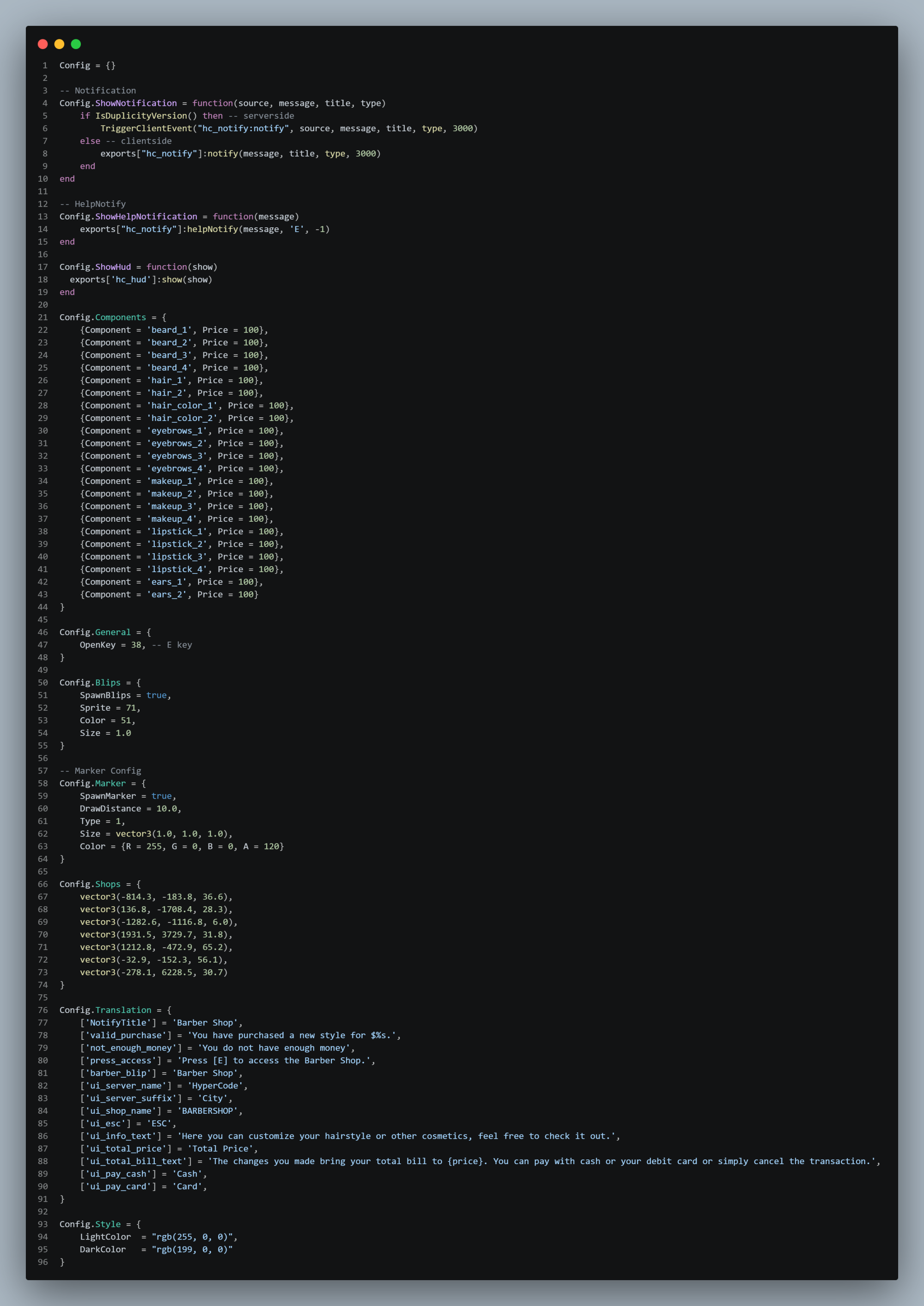Image resolution: width=924 pixels, height=1306 pixels.
Task: Click line number 1 in gutter
Action: coord(45,66)
